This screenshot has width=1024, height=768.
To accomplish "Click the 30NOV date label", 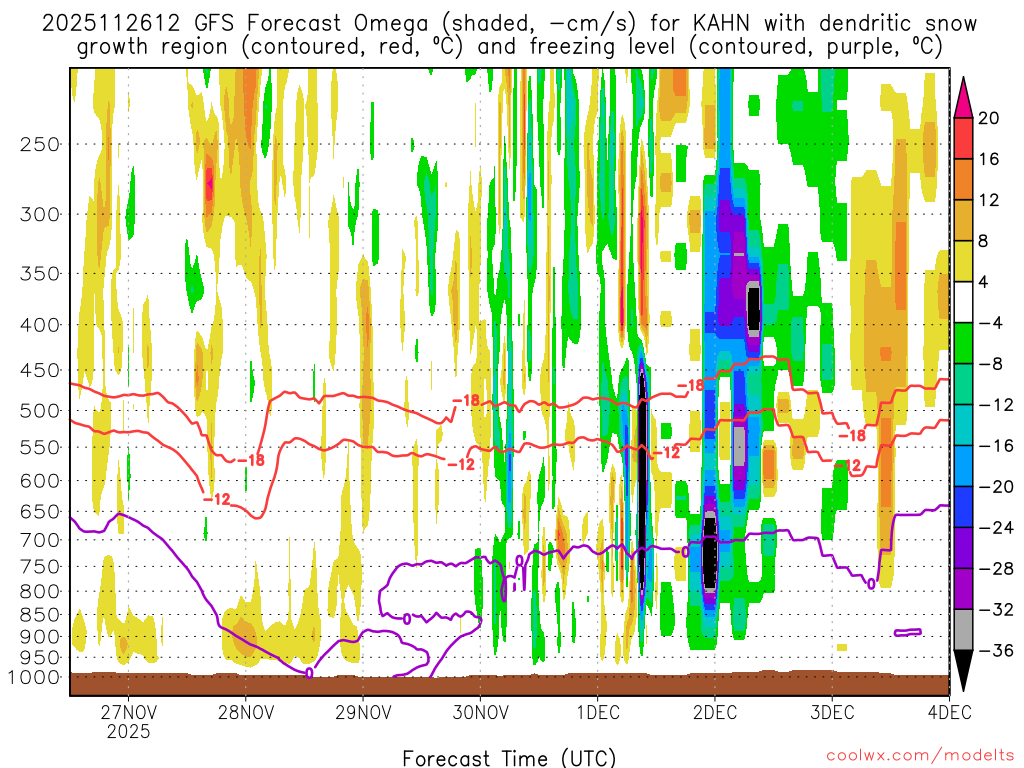I will pos(480,711).
